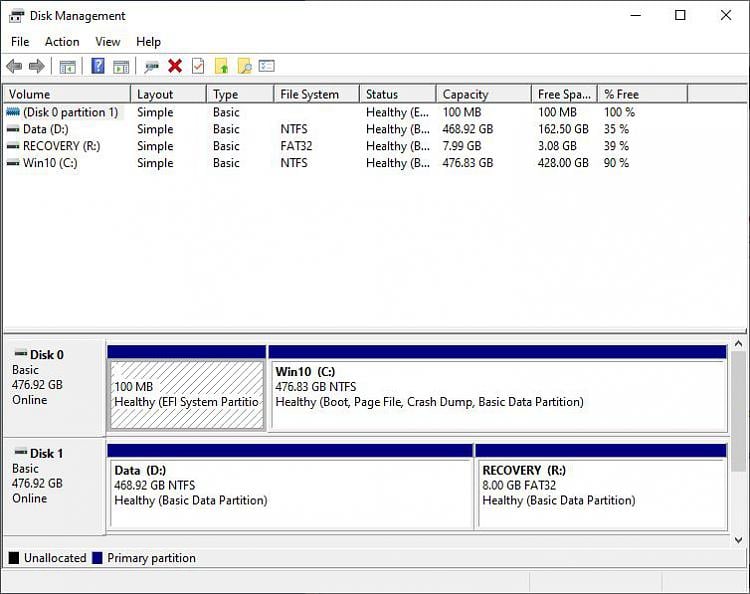Click the Disk 0 label in graphical view

click(x=46, y=355)
